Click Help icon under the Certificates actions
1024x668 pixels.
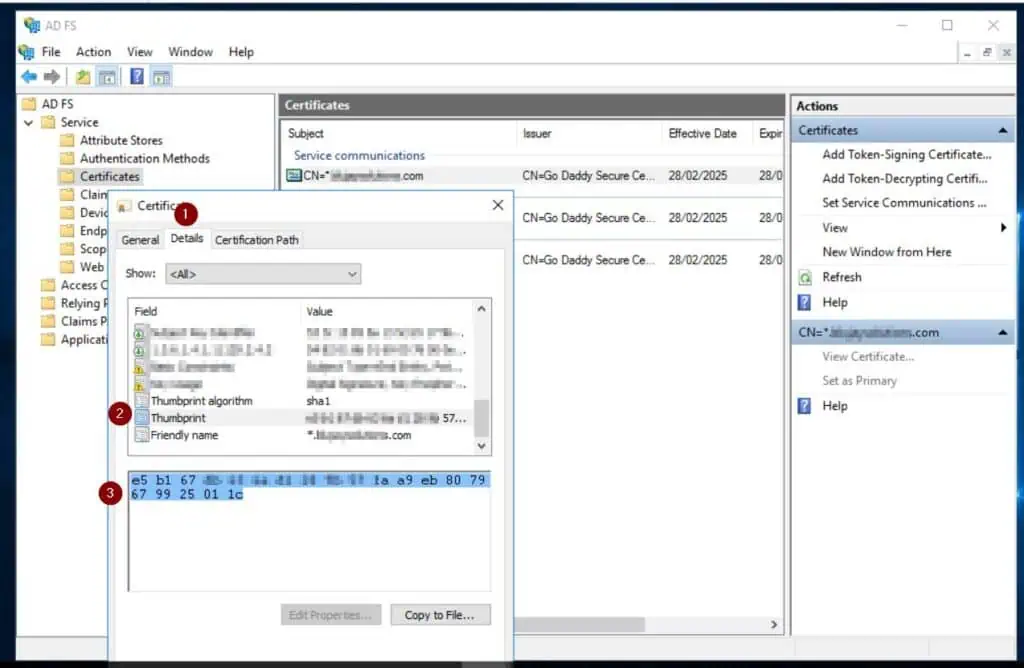pos(805,302)
